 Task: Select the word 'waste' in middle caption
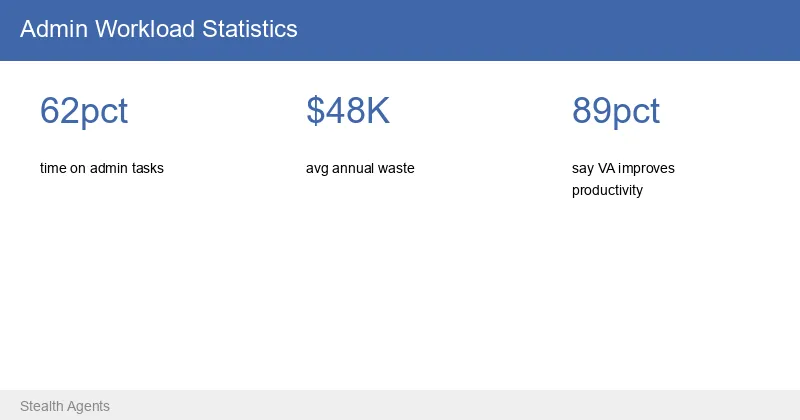tap(396, 168)
